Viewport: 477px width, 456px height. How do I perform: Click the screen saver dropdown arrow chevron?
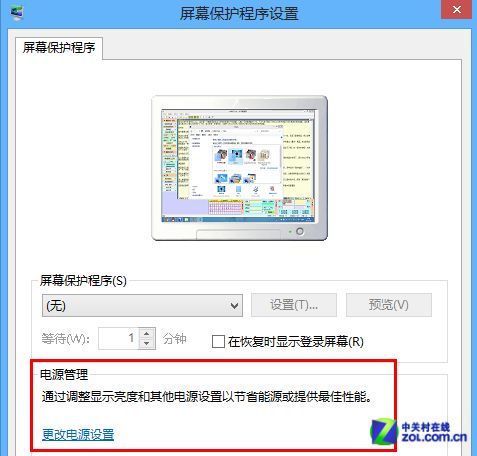(234, 305)
